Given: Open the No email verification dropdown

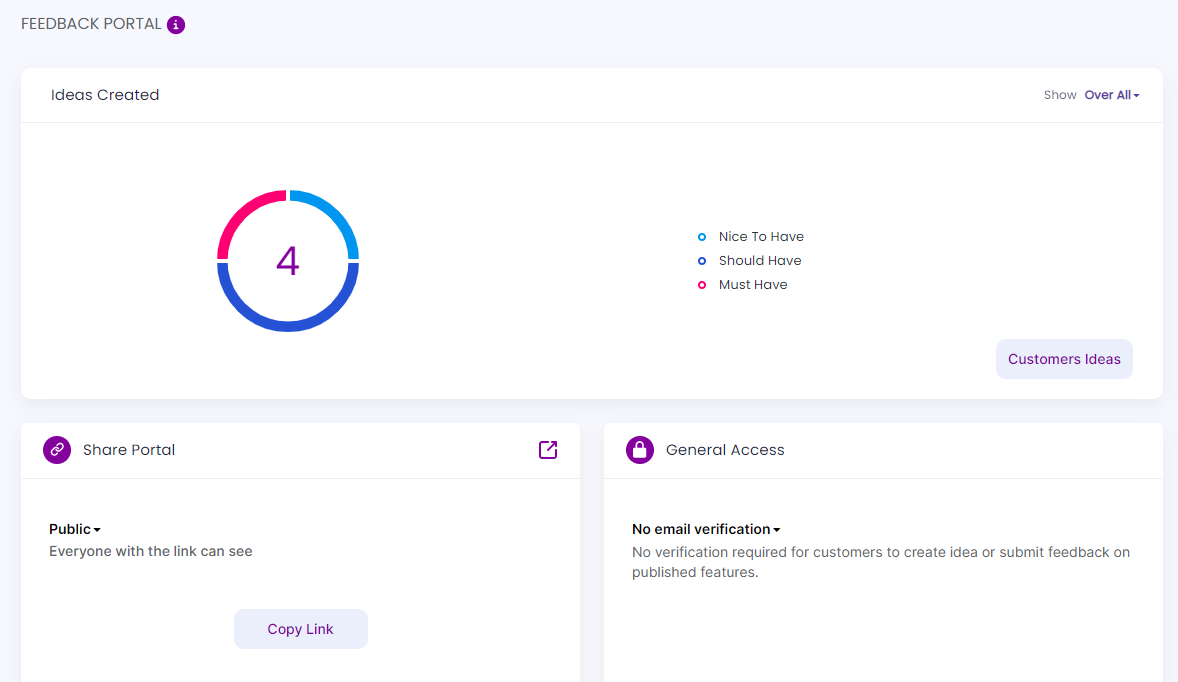Looking at the screenshot, I should pyautogui.click(x=705, y=529).
